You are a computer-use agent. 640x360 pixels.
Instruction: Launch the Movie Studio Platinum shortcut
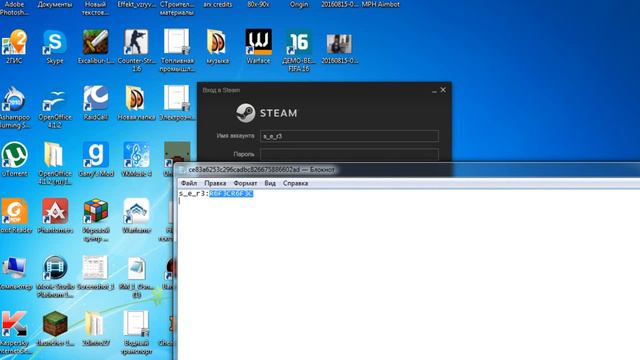click(x=55, y=268)
